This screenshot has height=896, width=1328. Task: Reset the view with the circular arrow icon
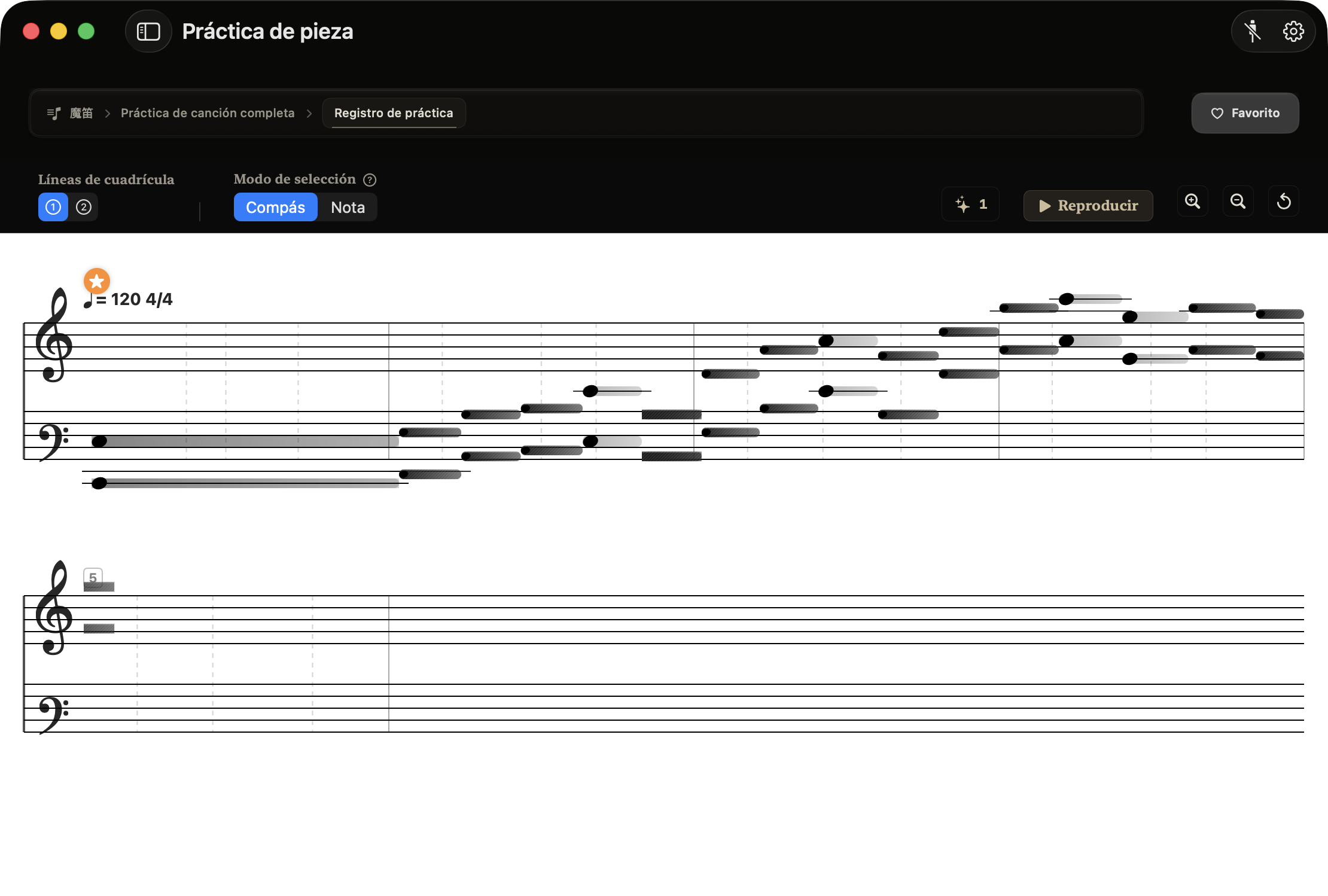pyautogui.click(x=1284, y=202)
